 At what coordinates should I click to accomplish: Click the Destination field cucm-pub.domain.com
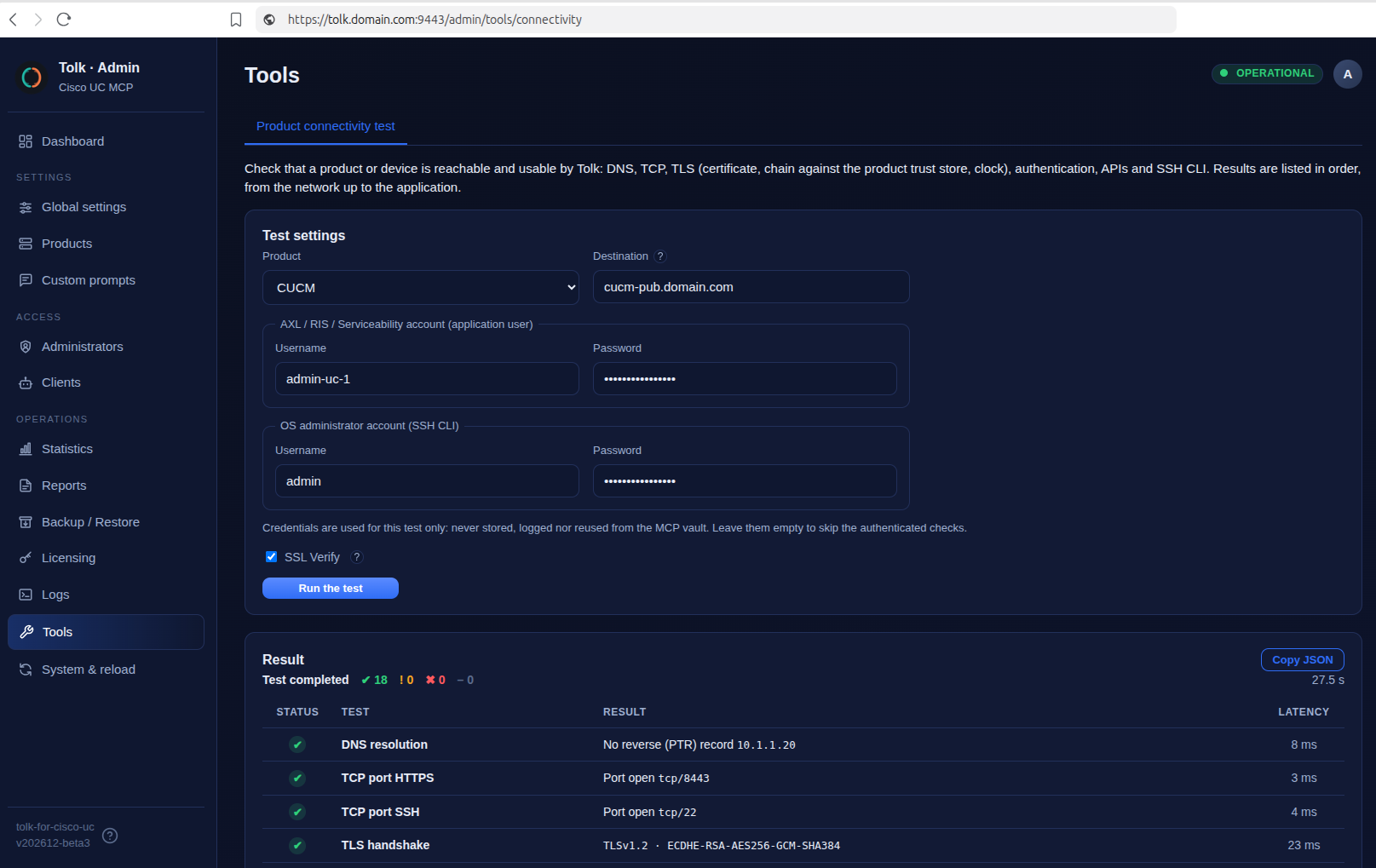coord(751,287)
